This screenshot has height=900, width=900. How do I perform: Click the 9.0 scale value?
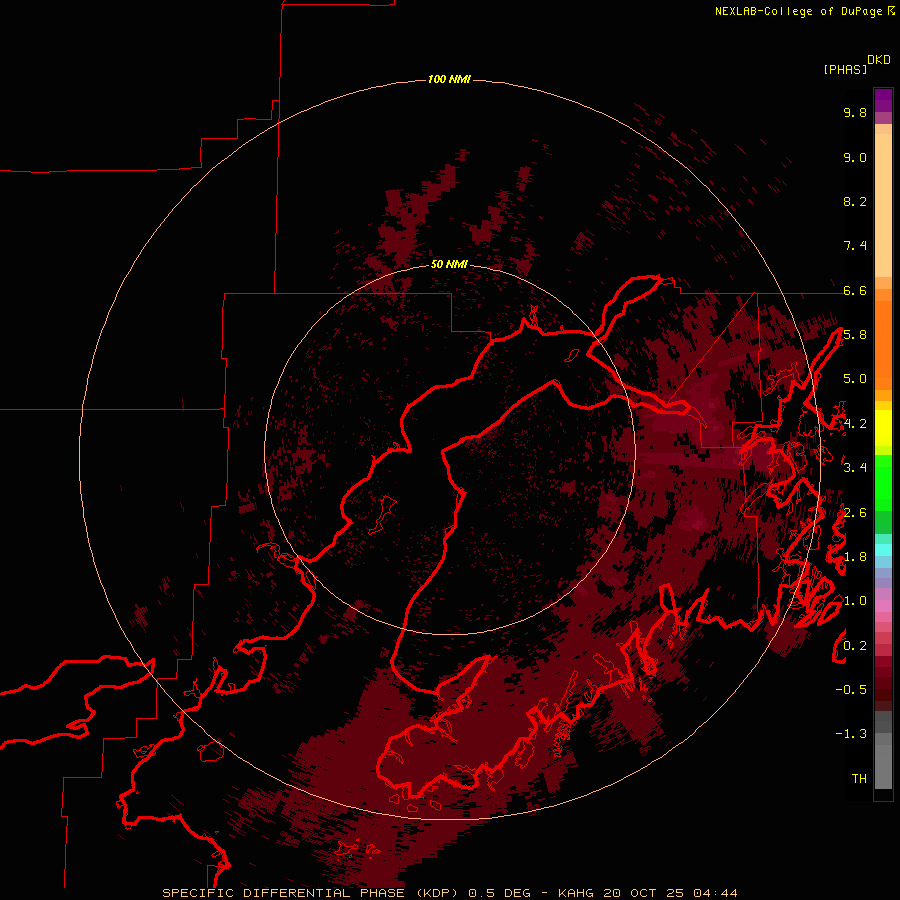[855, 157]
